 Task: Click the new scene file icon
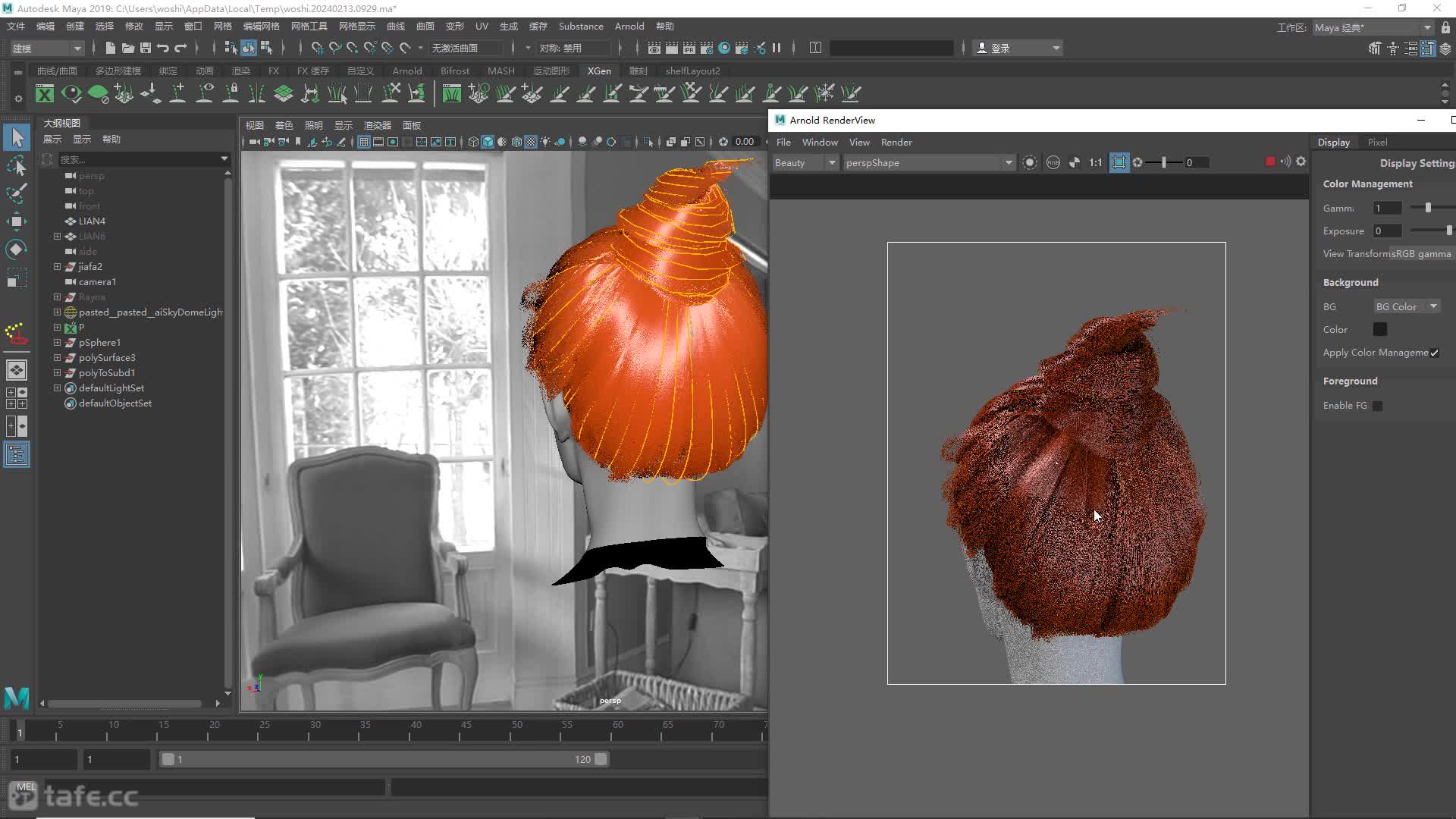tap(111, 48)
